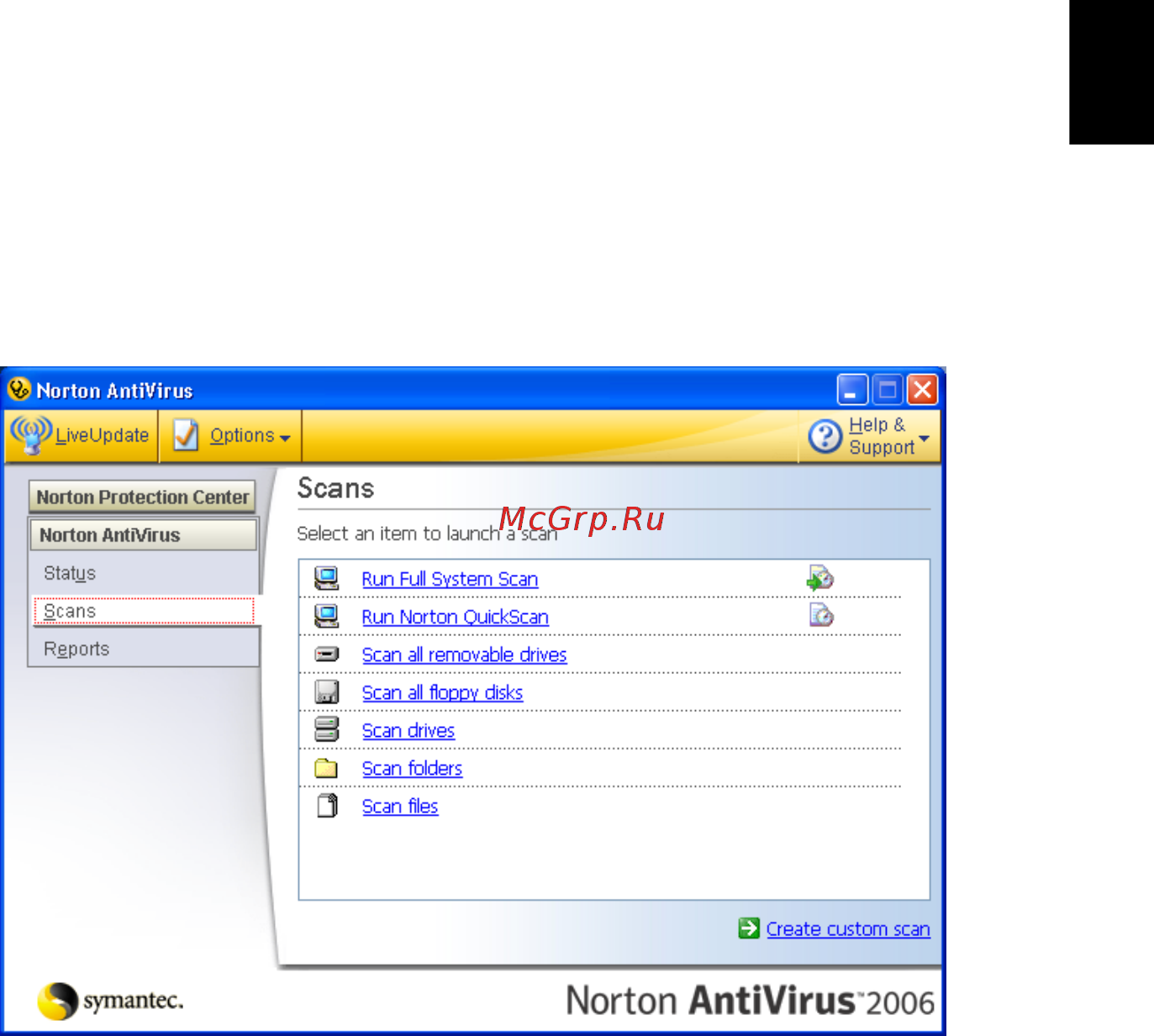This screenshot has height=1036, width=1154.
Task: Click the Scan folders link
Action: 412,768
